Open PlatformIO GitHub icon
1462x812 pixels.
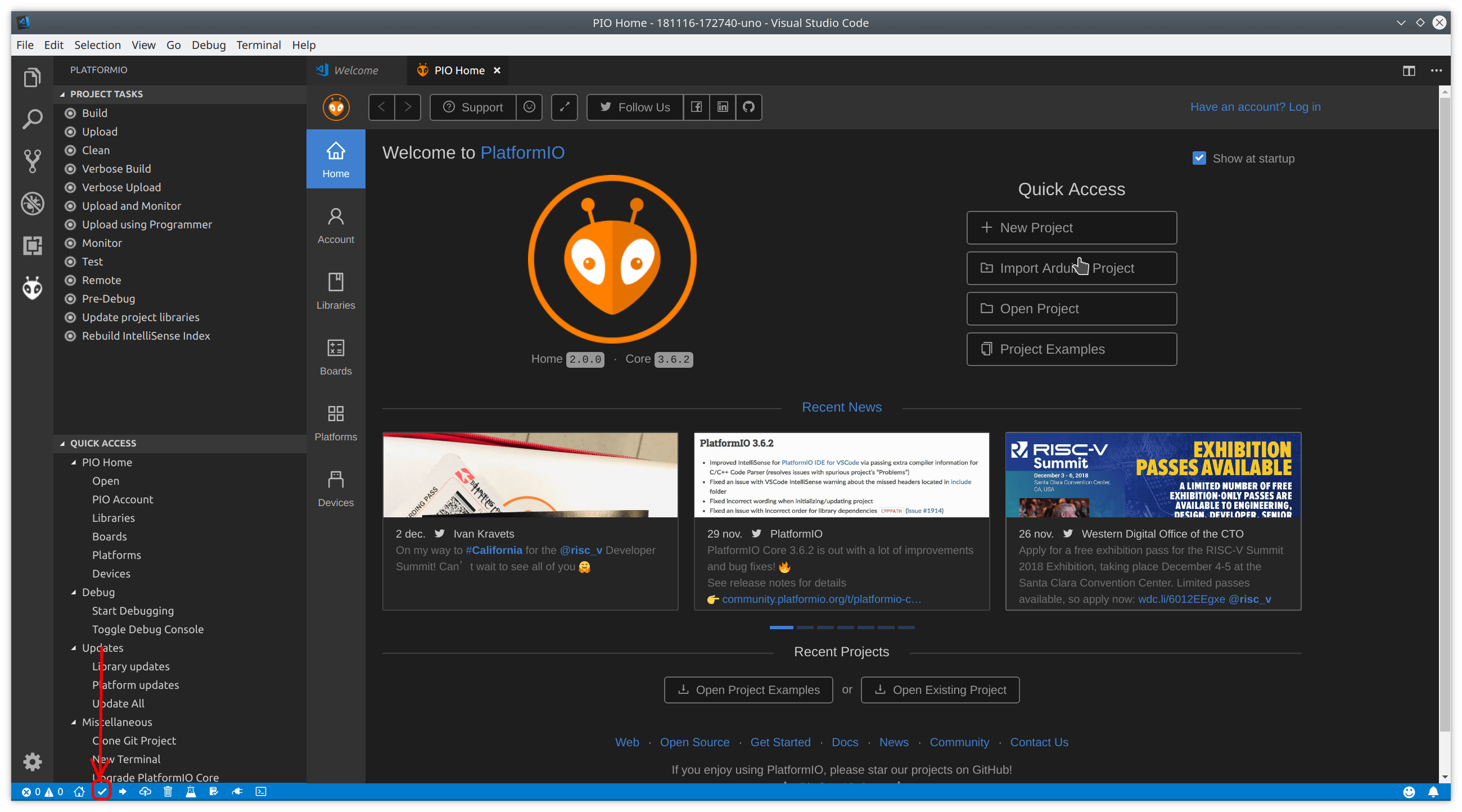[x=748, y=107]
